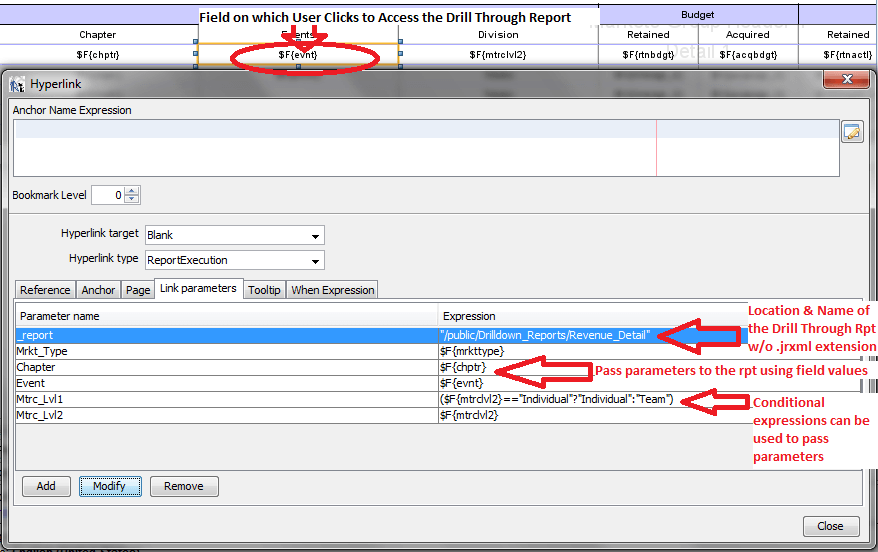Screen dimensions: 878x552
Task: Switch to the Tooltip tab
Action: [265, 290]
